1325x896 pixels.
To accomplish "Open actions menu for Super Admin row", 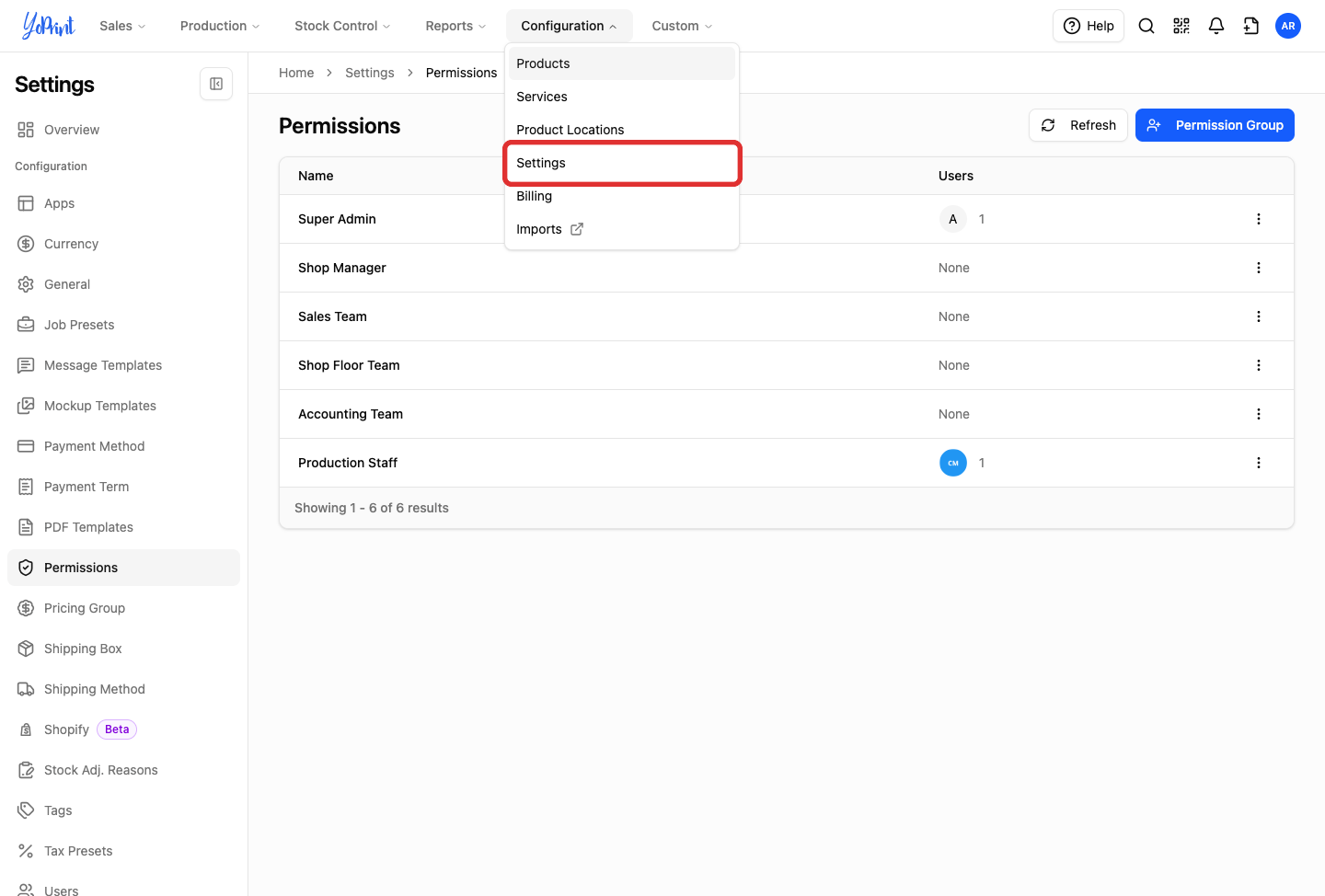I will click(x=1259, y=219).
